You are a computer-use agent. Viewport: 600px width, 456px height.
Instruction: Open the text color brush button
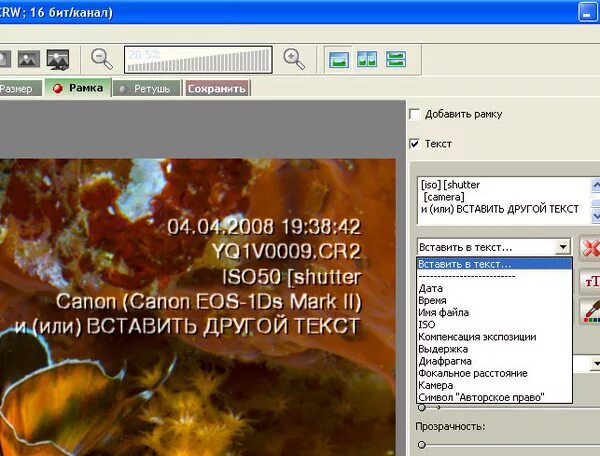click(x=590, y=312)
